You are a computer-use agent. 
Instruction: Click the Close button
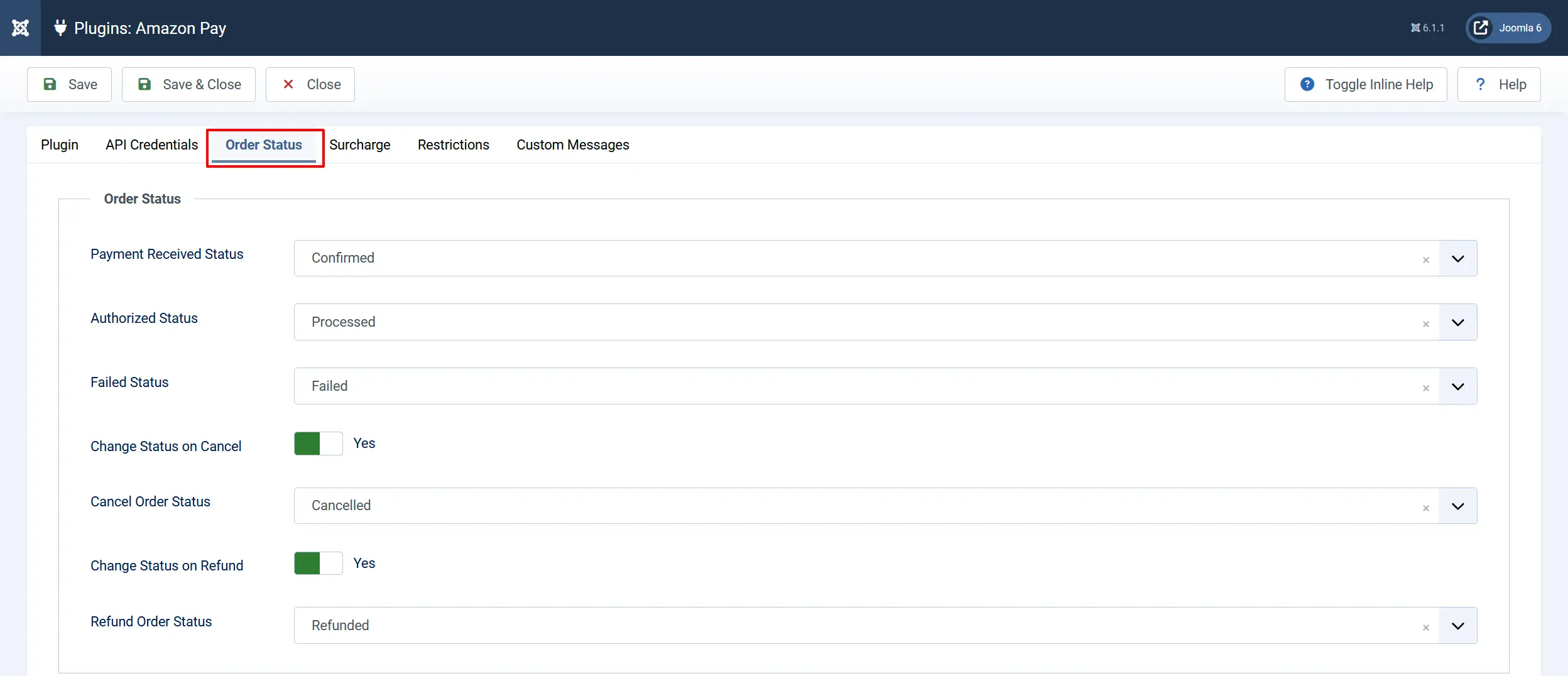310,84
